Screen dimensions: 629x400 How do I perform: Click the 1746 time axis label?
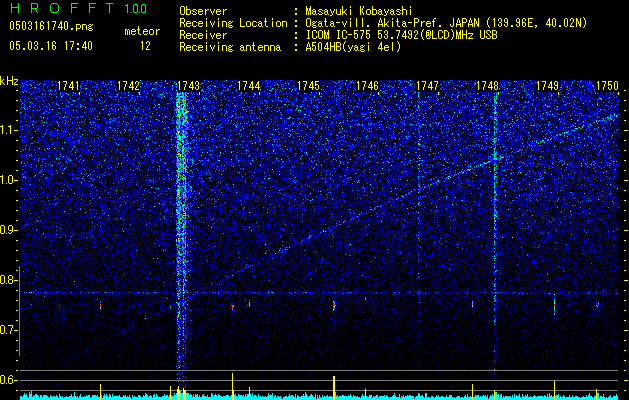pos(367,86)
